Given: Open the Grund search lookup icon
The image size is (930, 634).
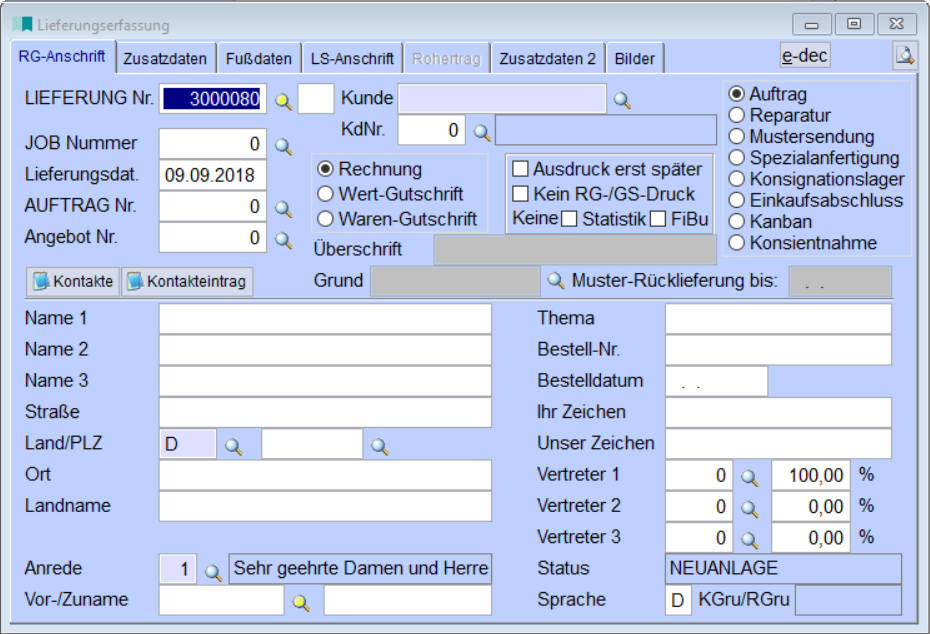Looking at the screenshot, I should [x=556, y=282].
